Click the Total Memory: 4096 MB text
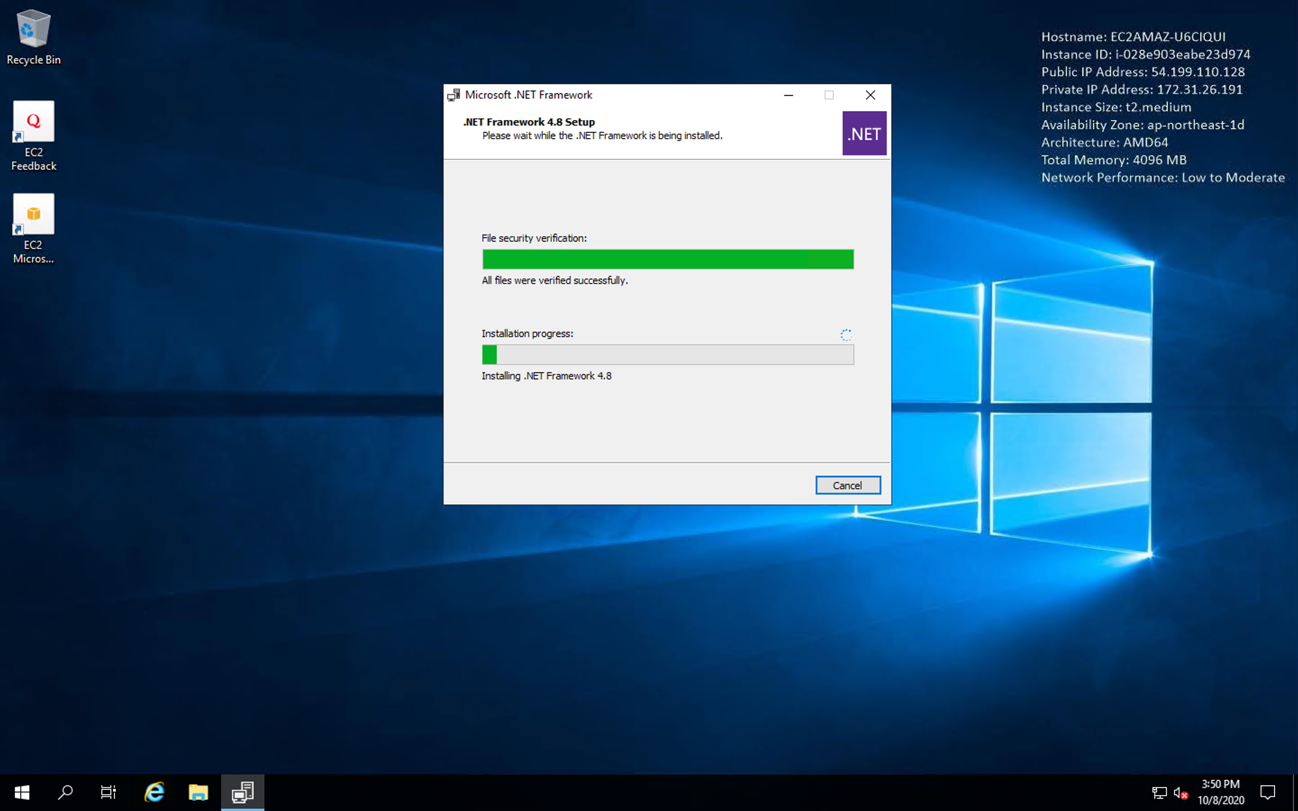The height and width of the screenshot is (811, 1298). [1114, 160]
